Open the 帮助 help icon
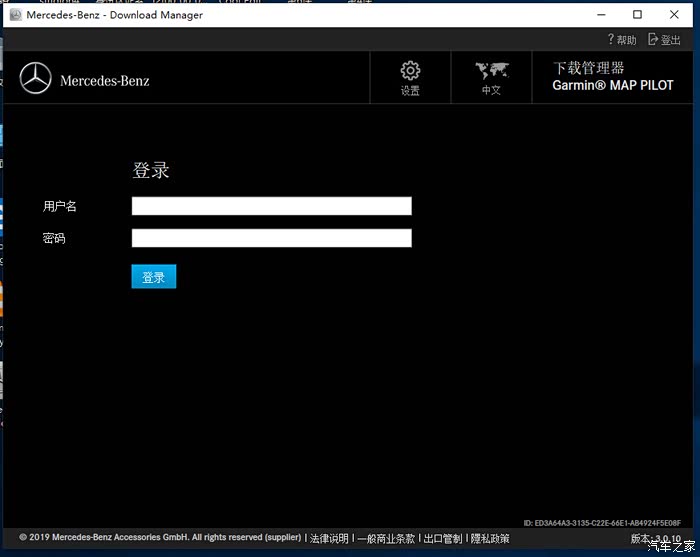 611,40
